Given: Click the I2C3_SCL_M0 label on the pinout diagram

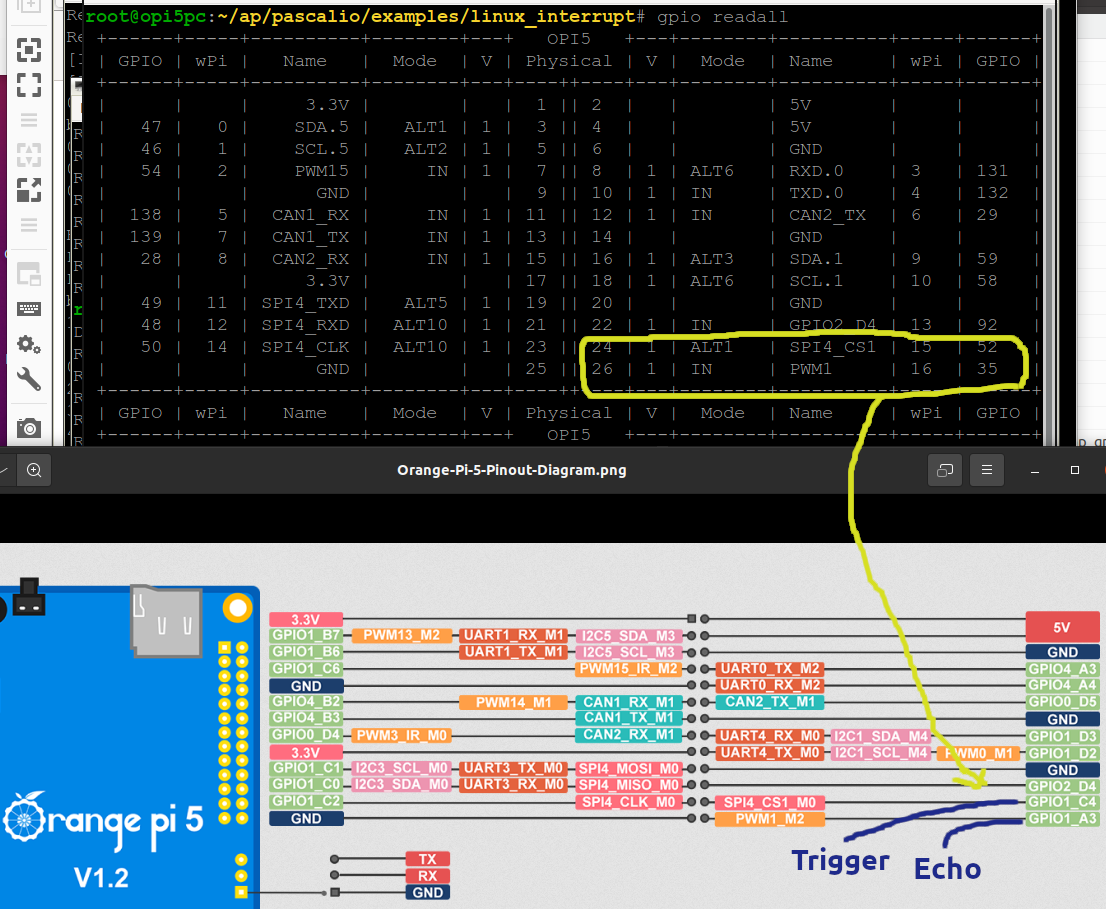Looking at the screenshot, I should click(401, 768).
